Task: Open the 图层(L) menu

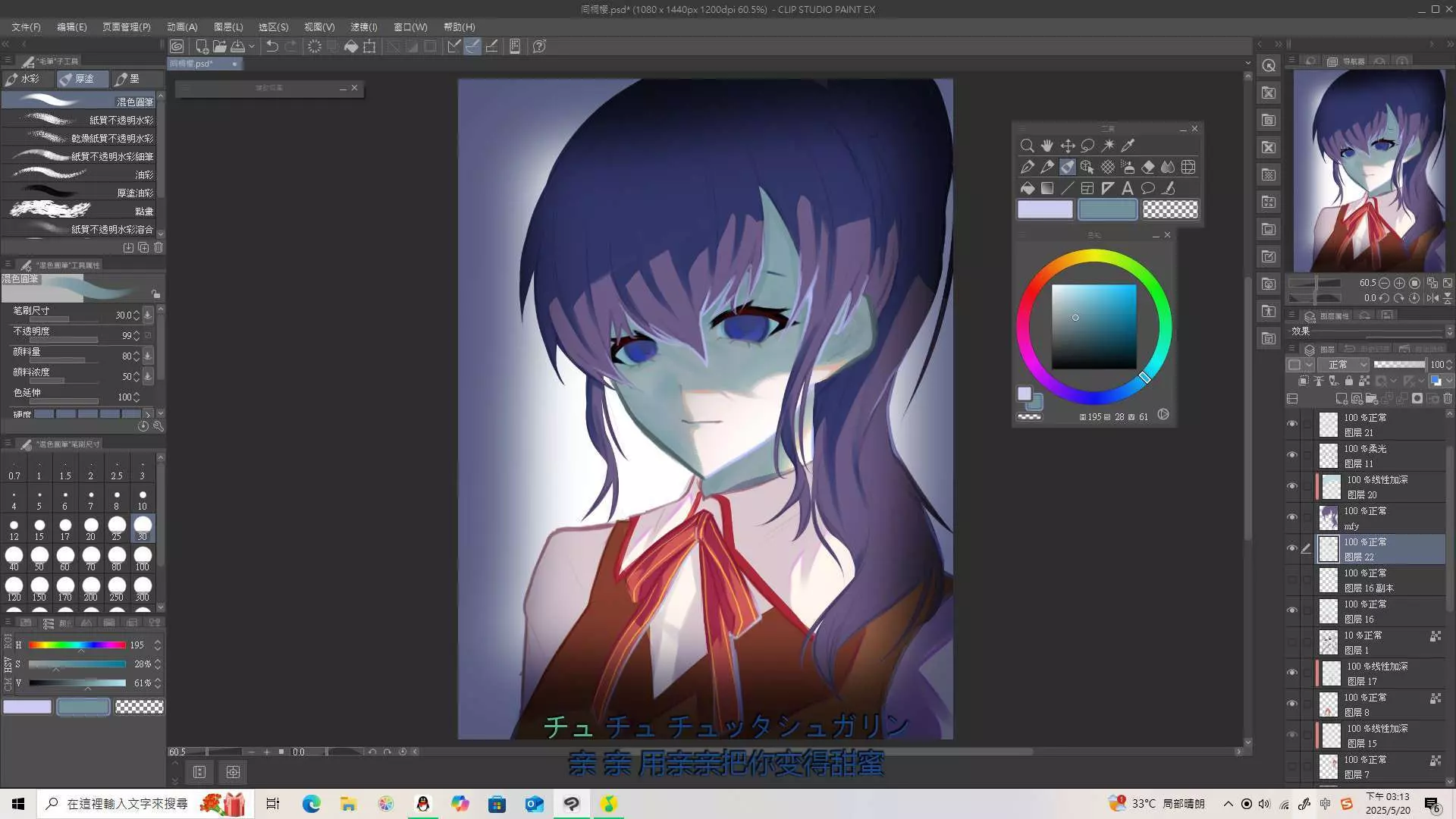Action: [227, 27]
